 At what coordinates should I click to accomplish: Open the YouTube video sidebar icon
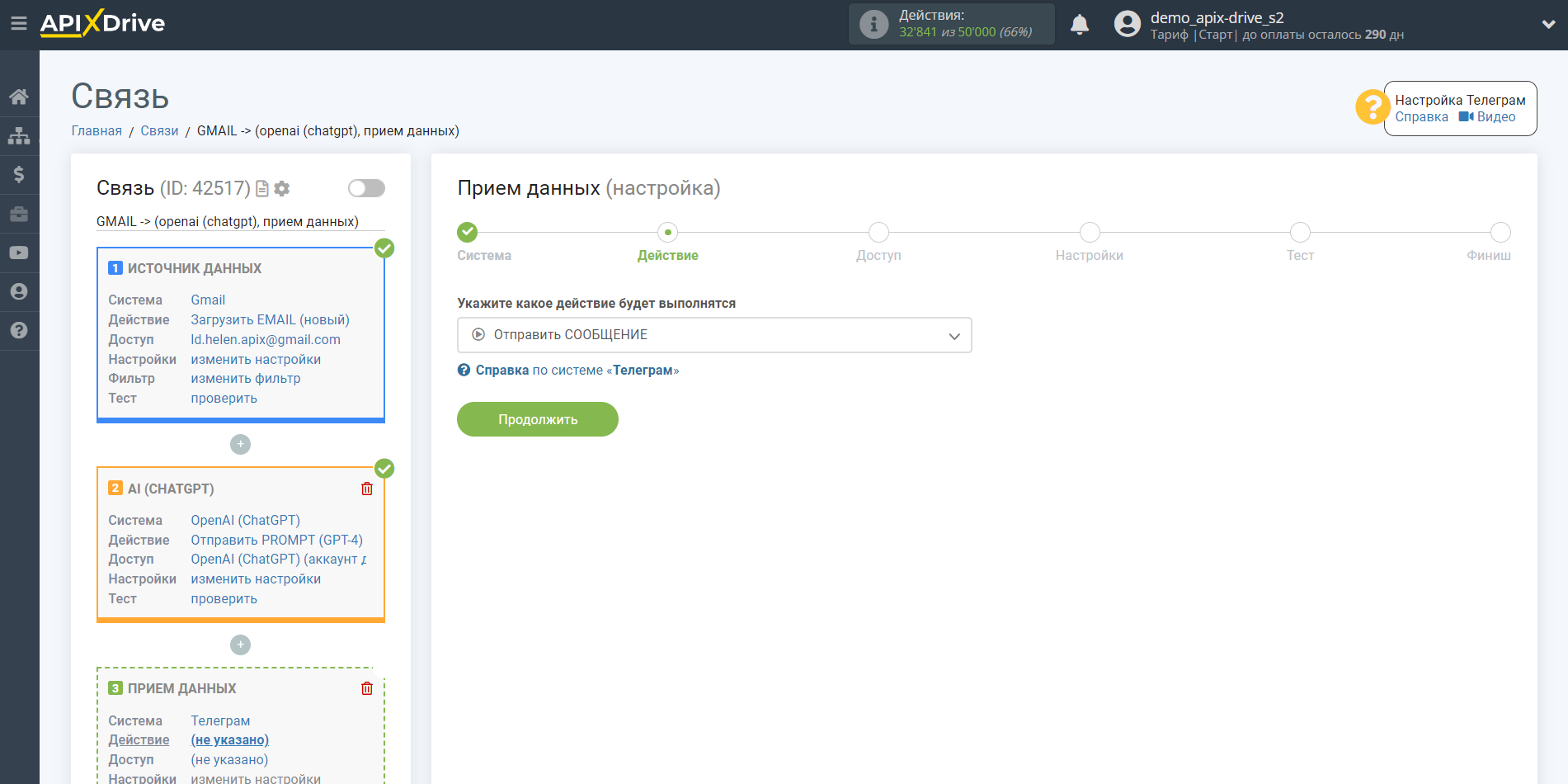coord(19,253)
